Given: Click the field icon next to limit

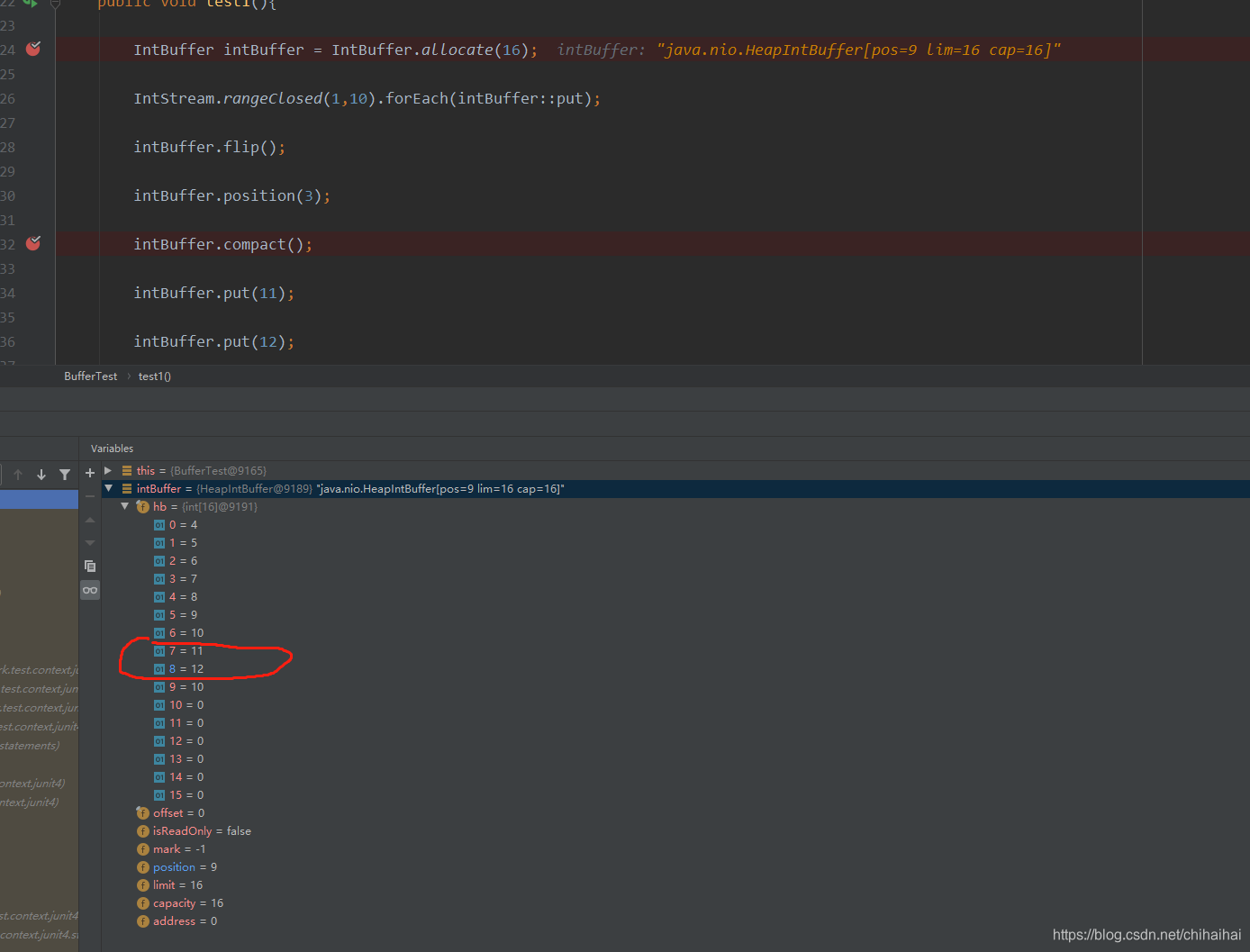Looking at the screenshot, I should tap(142, 885).
